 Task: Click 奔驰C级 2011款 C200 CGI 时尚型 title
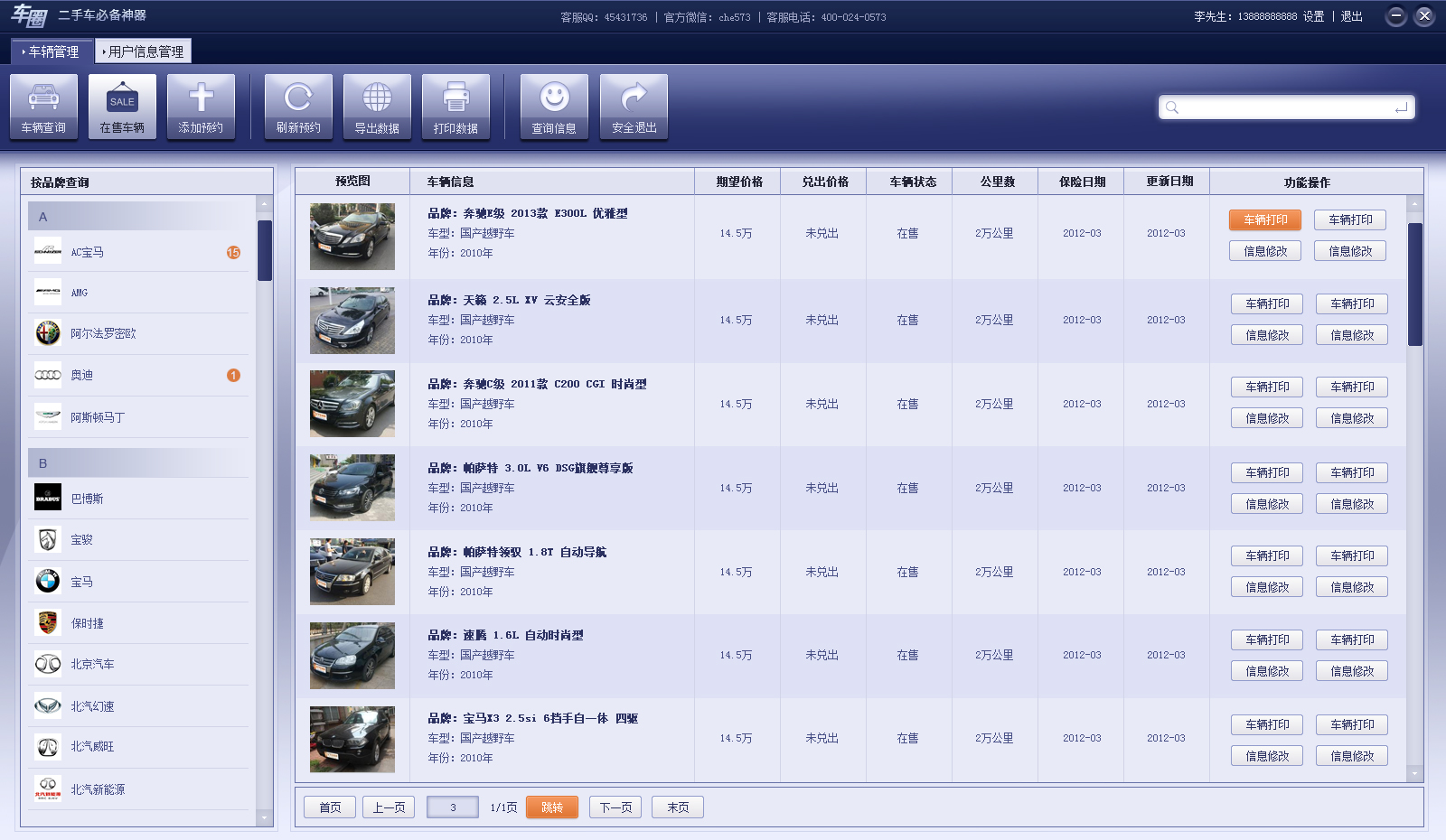point(555,384)
